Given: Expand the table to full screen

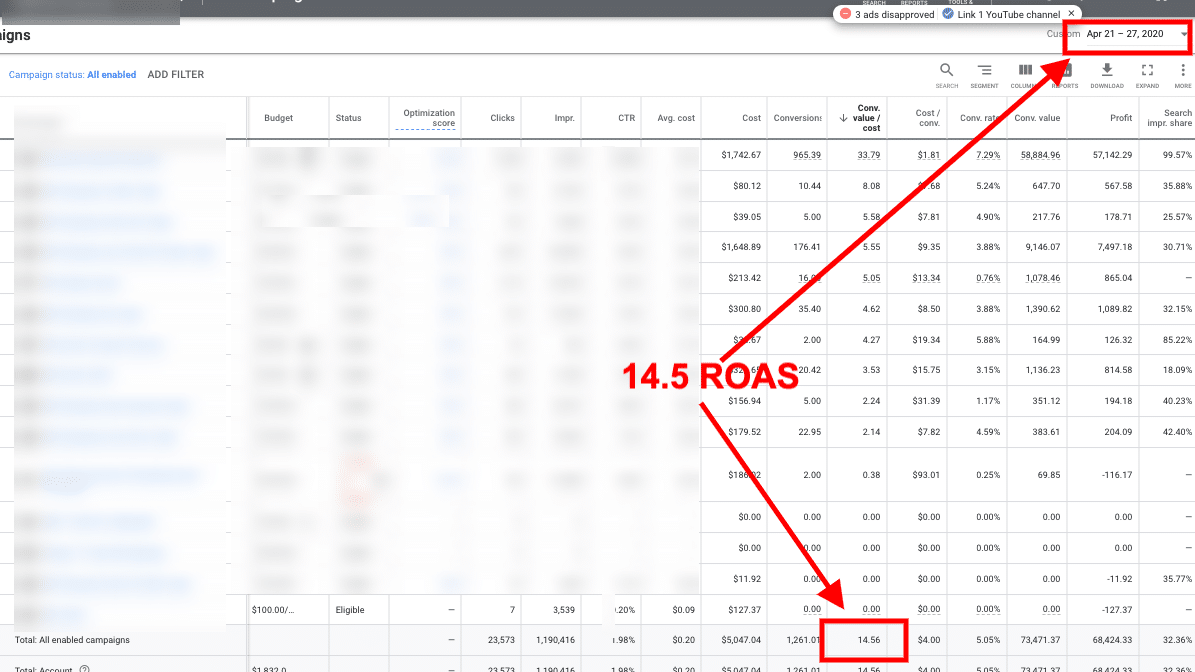Looking at the screenshot, I should coord(1147,73).
